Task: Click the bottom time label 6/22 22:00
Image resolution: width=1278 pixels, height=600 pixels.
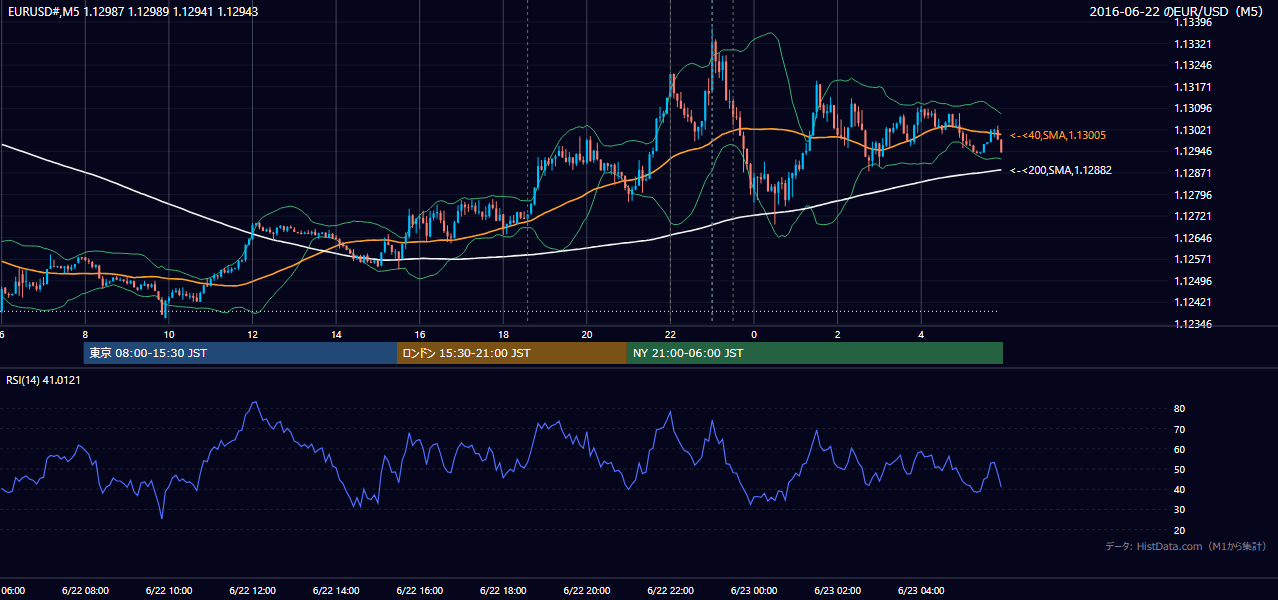Action: click(670, 591)
